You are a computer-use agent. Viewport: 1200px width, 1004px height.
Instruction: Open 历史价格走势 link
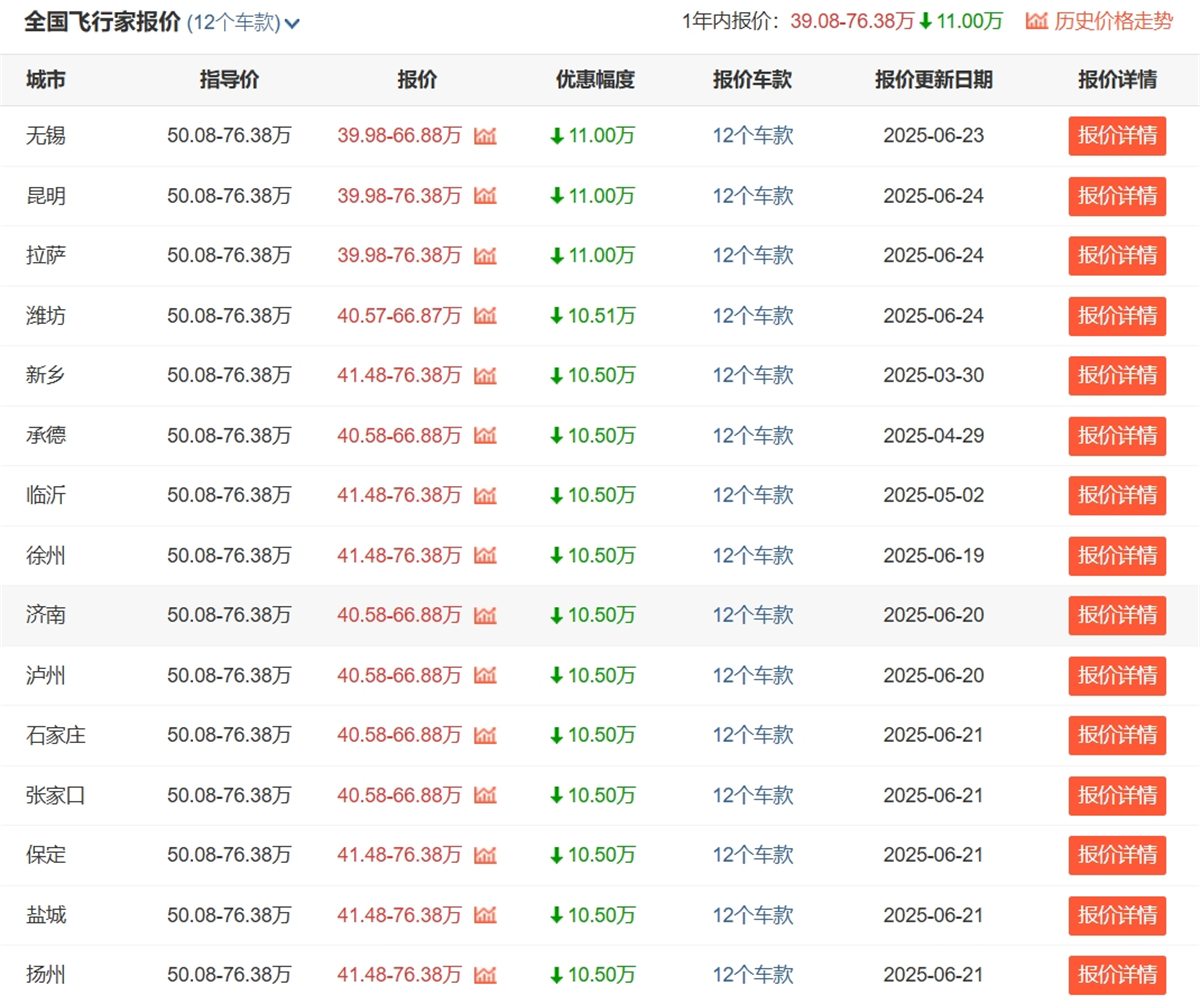click(x=1113, y=21)
